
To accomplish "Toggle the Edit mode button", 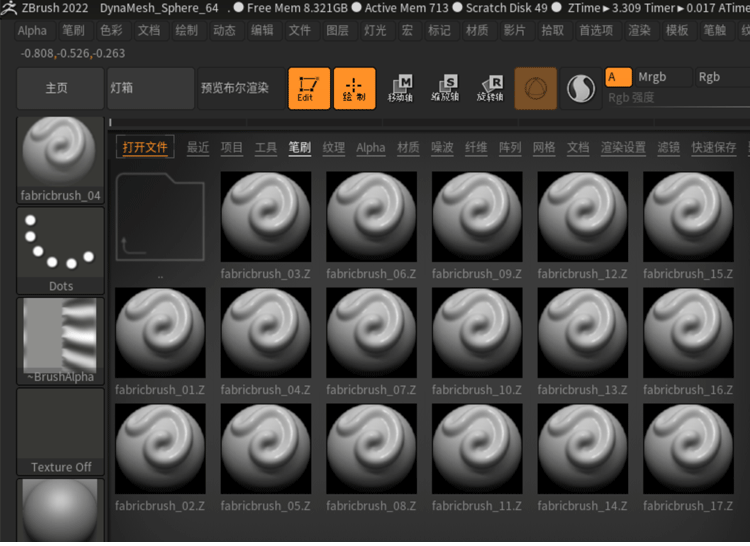I will pos(309,88).
